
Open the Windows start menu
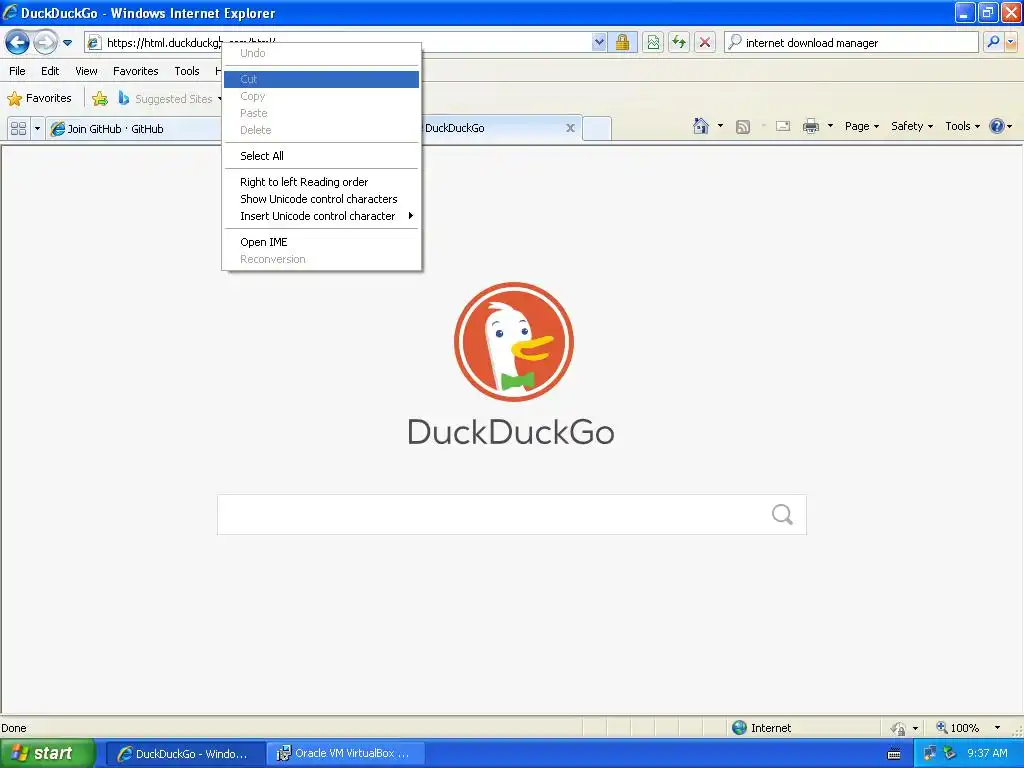pyautogui.click(x=47, y=754)
